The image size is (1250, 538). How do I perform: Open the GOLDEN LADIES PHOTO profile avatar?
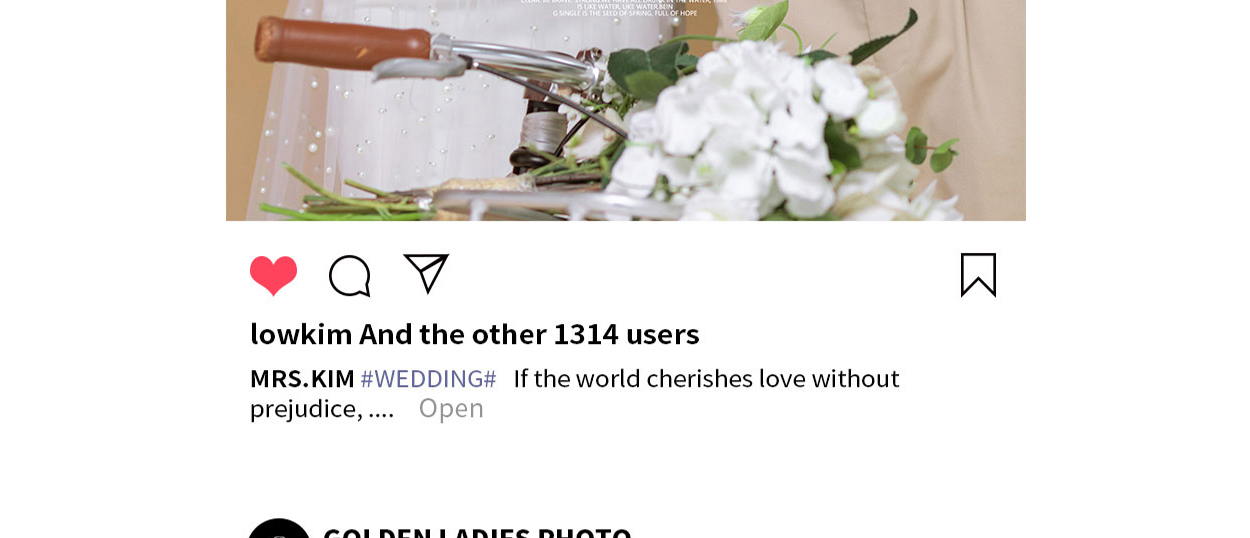click(279, 529)
